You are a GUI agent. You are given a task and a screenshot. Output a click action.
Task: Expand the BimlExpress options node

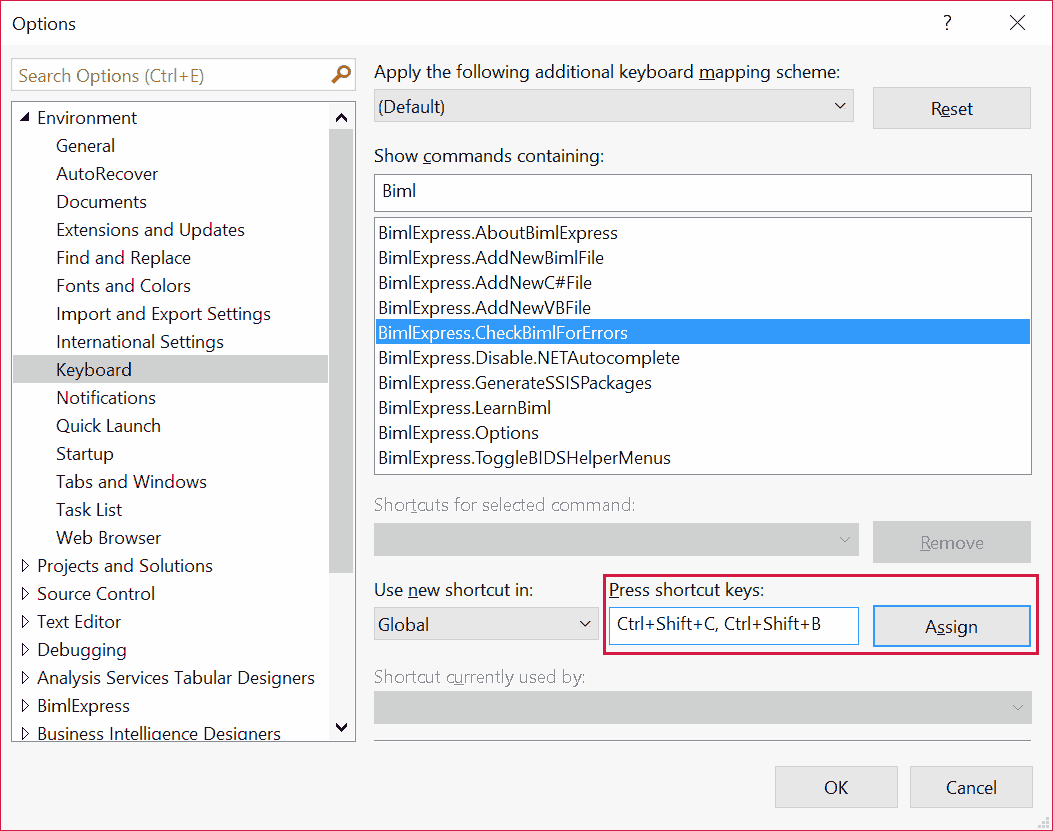point(25,705)
